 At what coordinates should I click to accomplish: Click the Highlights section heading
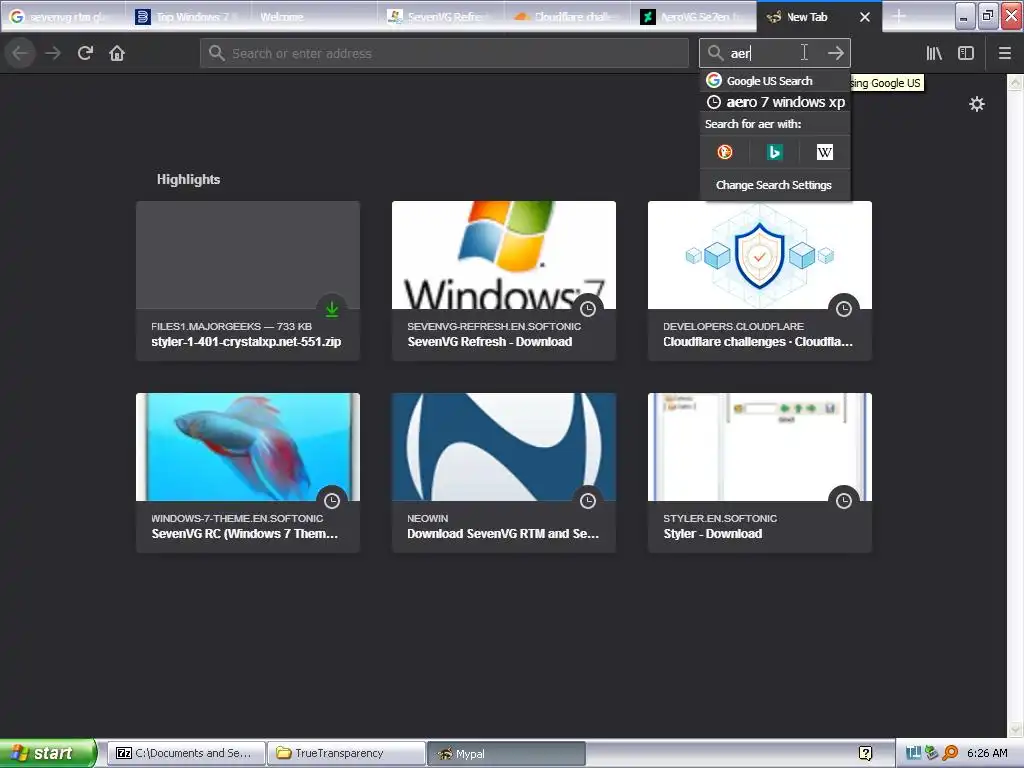188,180
